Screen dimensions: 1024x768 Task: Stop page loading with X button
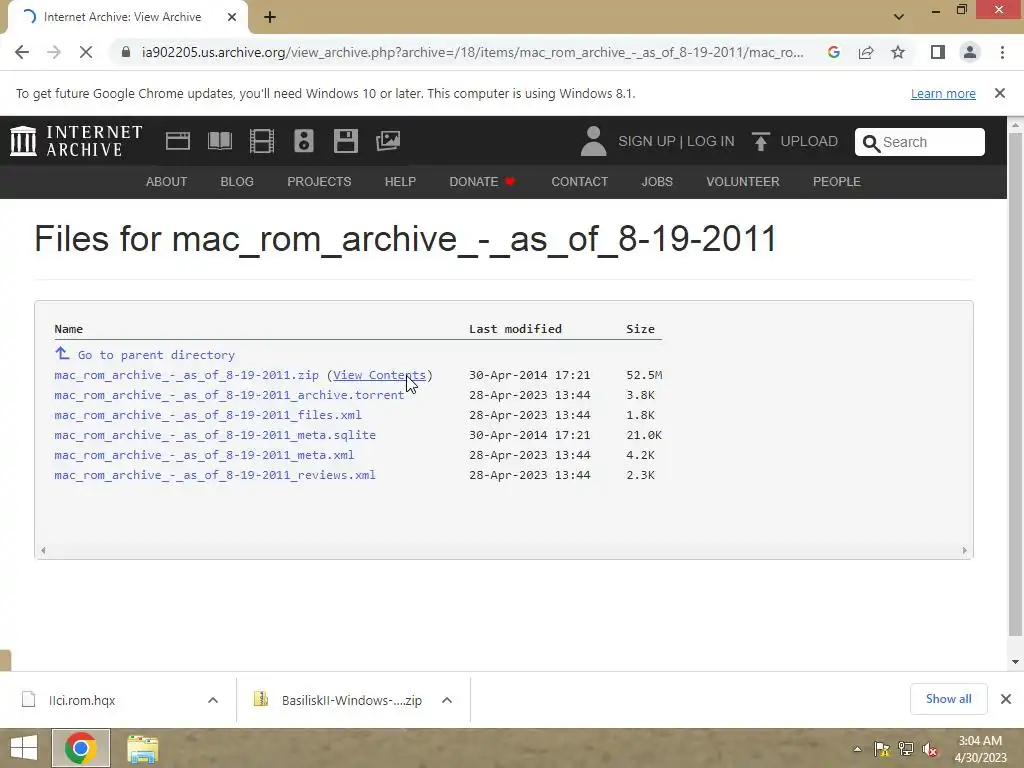tap(86, 52)
